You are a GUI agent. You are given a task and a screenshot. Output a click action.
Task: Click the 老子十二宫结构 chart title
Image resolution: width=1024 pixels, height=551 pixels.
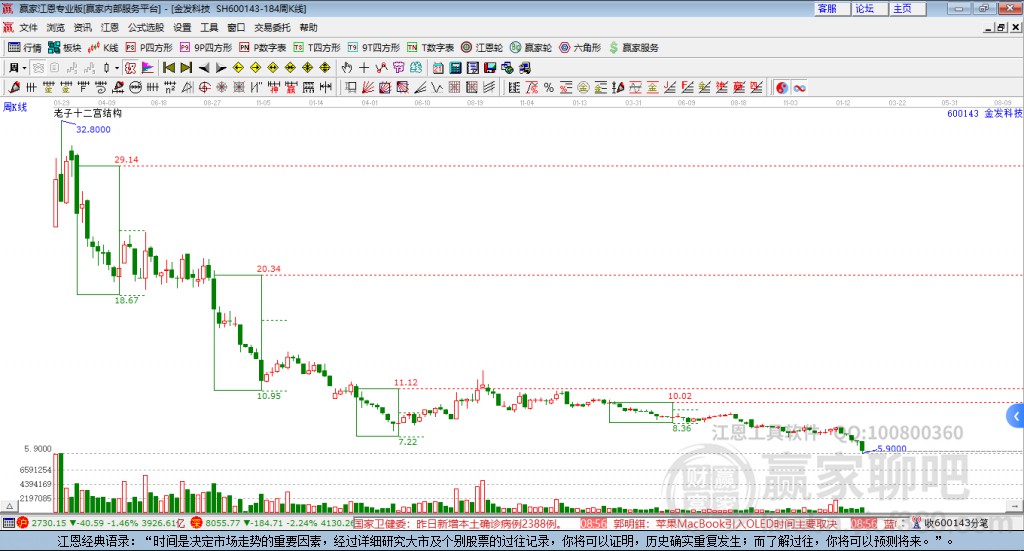88,113
